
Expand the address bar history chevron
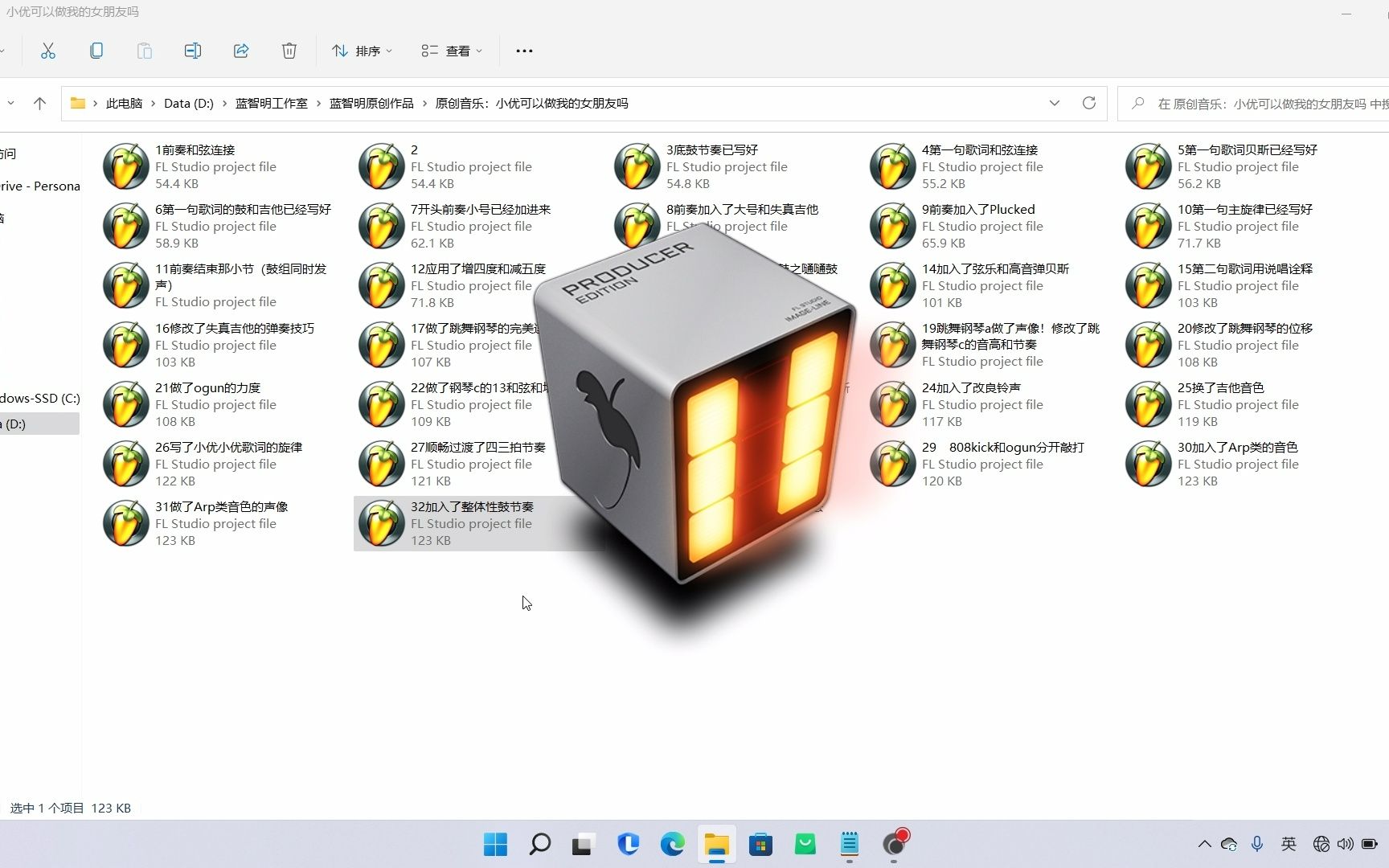tap(1055, 103)
